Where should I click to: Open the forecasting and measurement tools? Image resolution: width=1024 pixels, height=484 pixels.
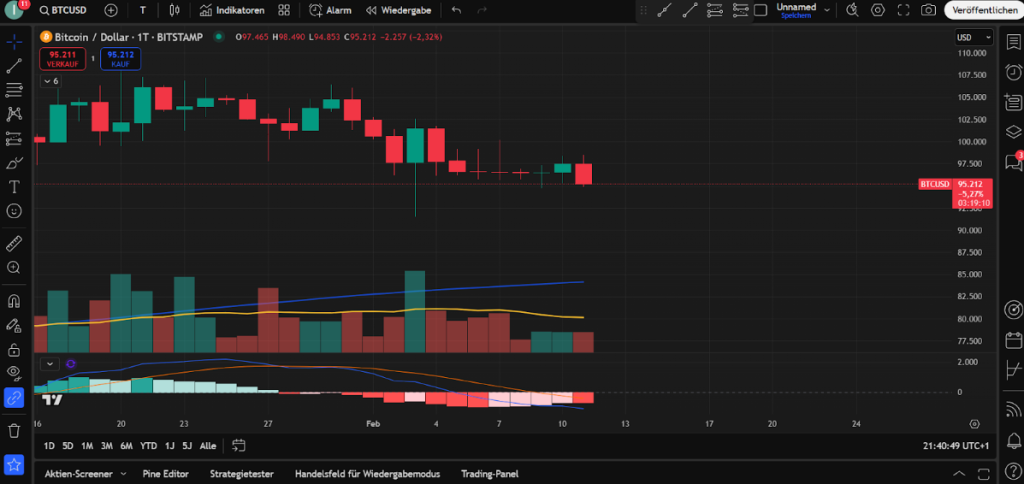14,138
